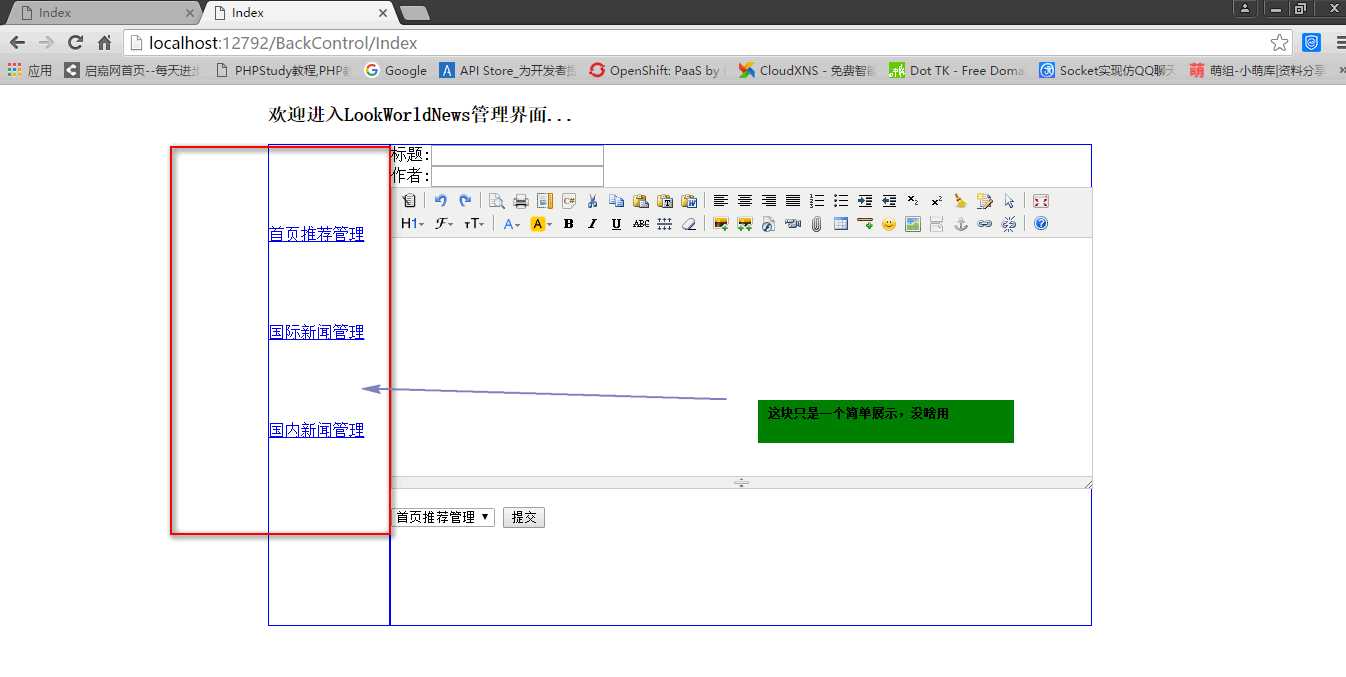This screenshot has width=1346, height=677.
Task: Open the font family dropdown
Action: click(444, 224)
